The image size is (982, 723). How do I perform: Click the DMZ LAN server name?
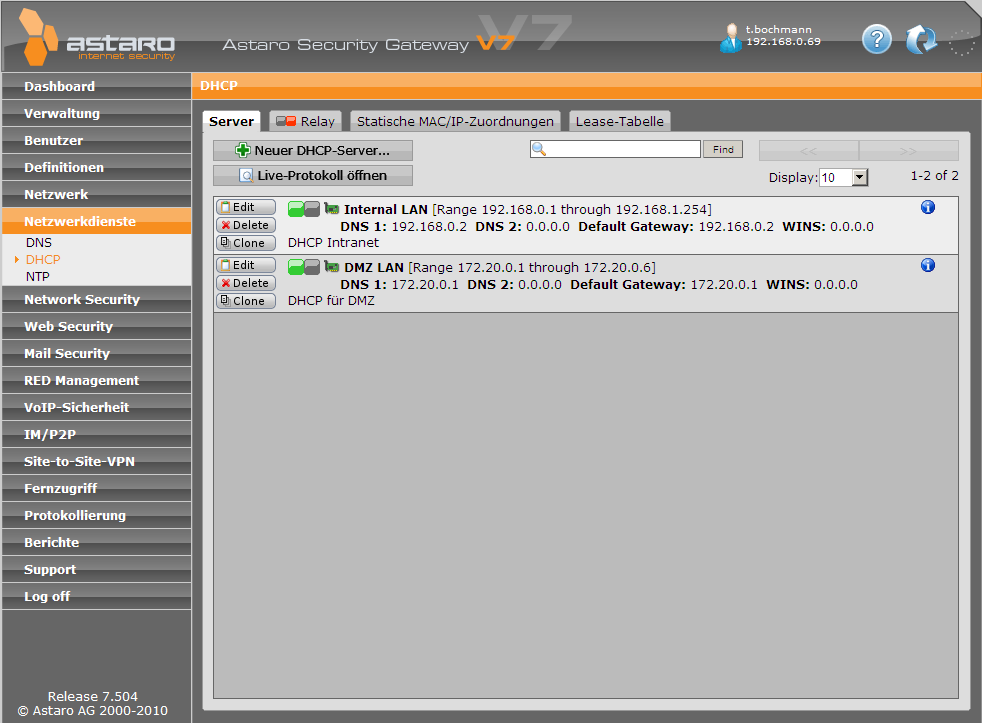(374, 268)
